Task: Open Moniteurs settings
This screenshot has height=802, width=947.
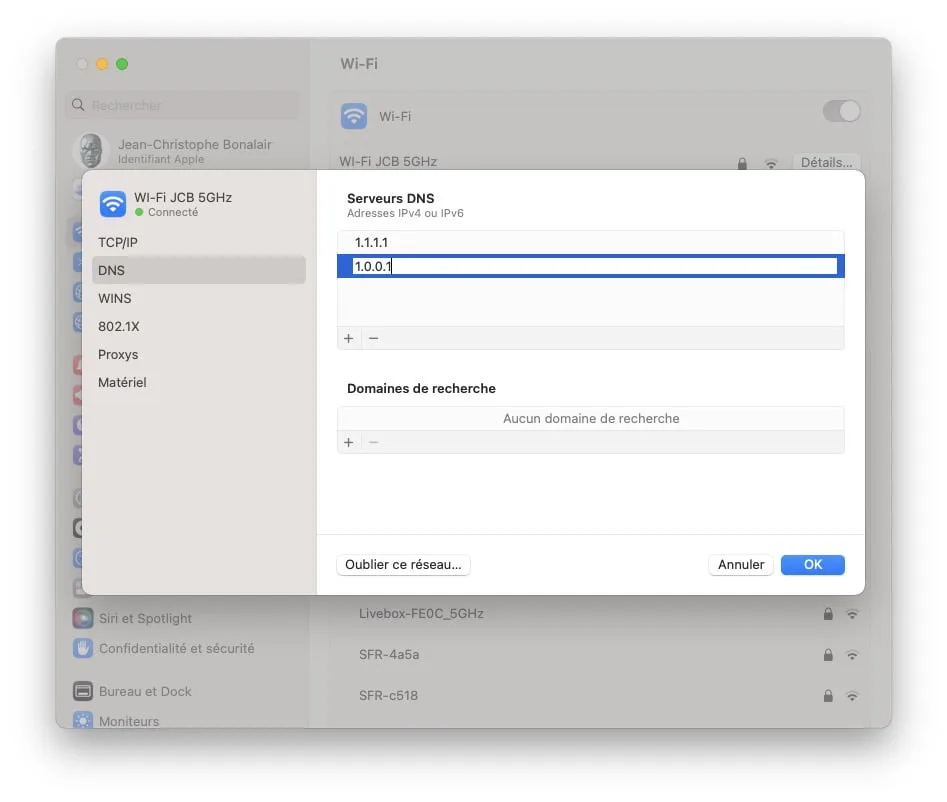Action: point(117,721)
